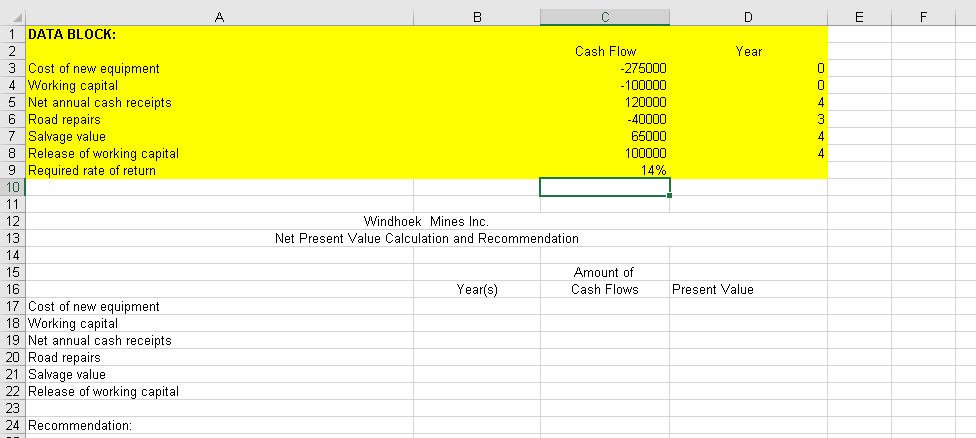Select the 14% rate cell
The height and width of the screenshot is (438, 976).
pos(605,170)
